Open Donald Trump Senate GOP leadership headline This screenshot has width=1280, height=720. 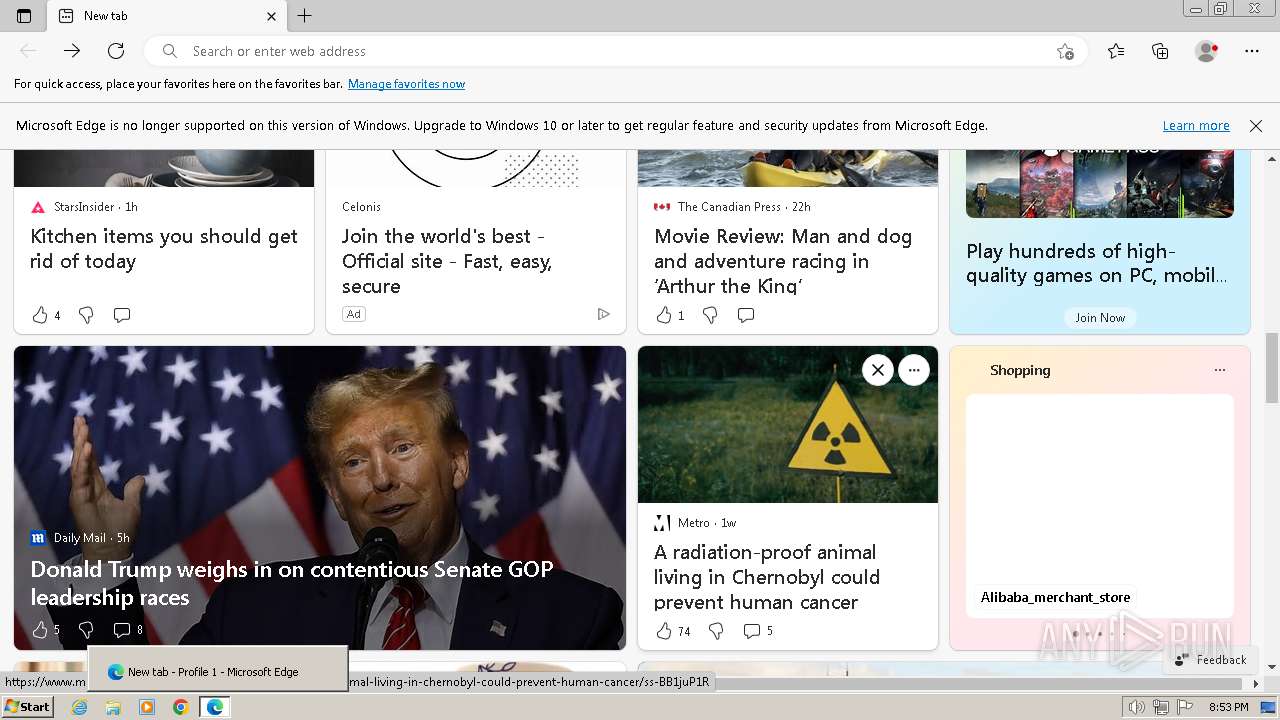[x=292, y=583]
